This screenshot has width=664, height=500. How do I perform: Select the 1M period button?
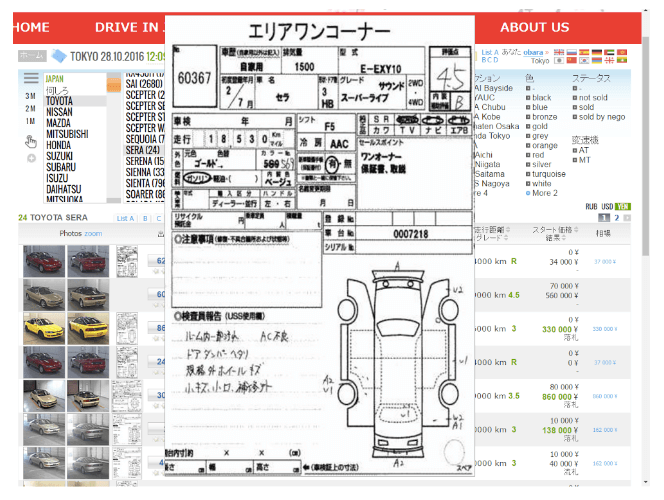coord(30,122)
